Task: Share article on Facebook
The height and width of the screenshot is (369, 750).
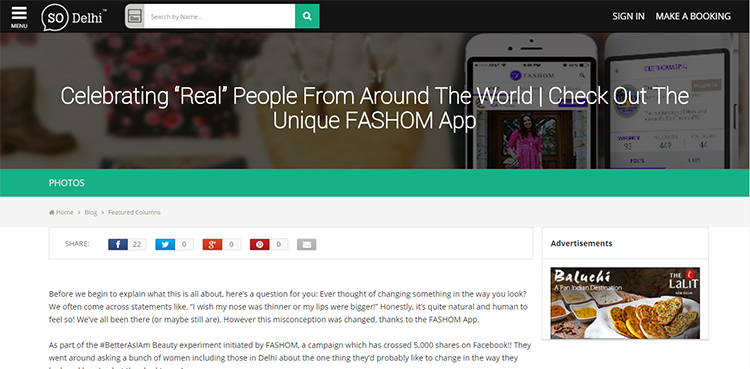Action: [x=118, y=245]
